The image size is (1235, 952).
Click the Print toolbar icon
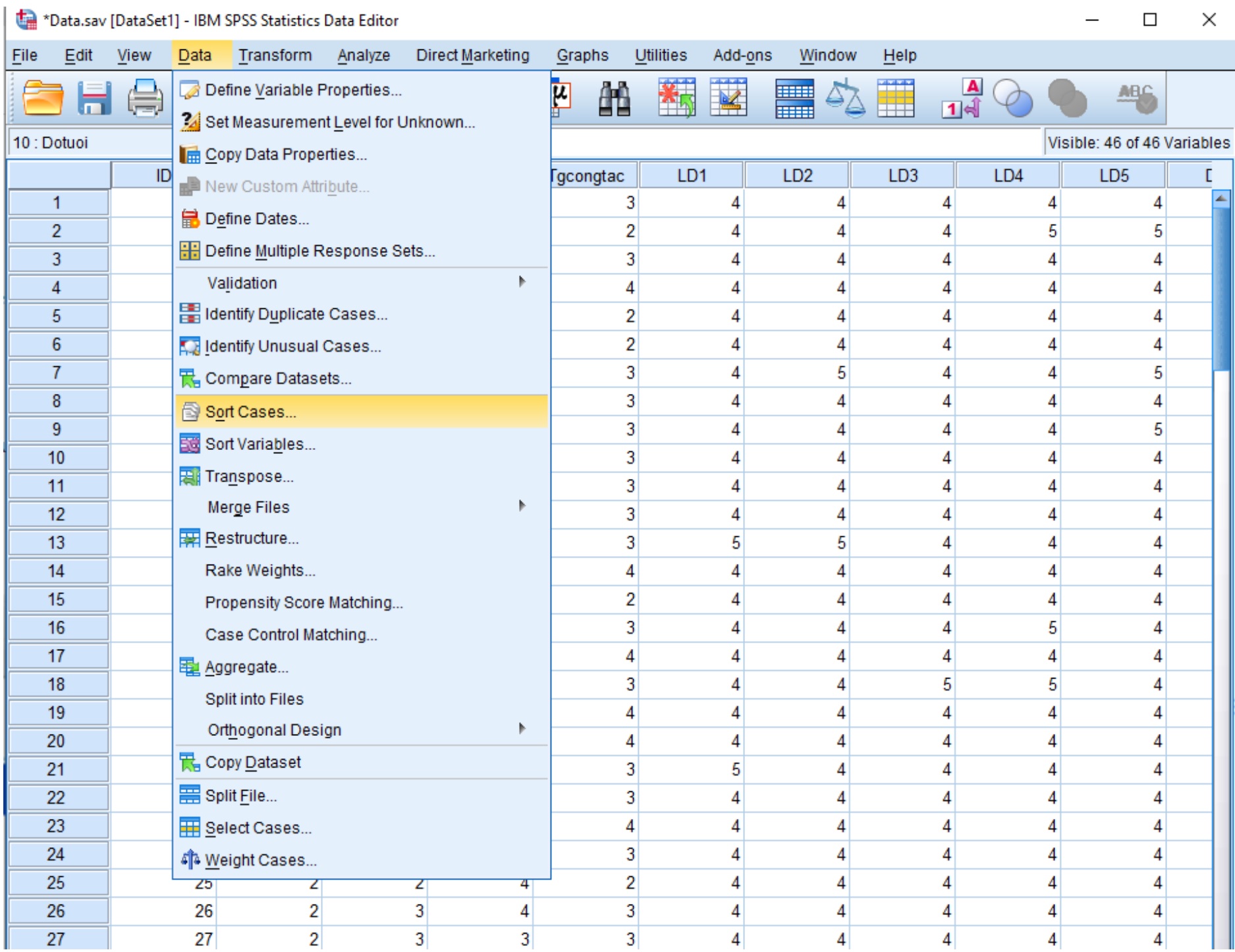coord(145,99)
